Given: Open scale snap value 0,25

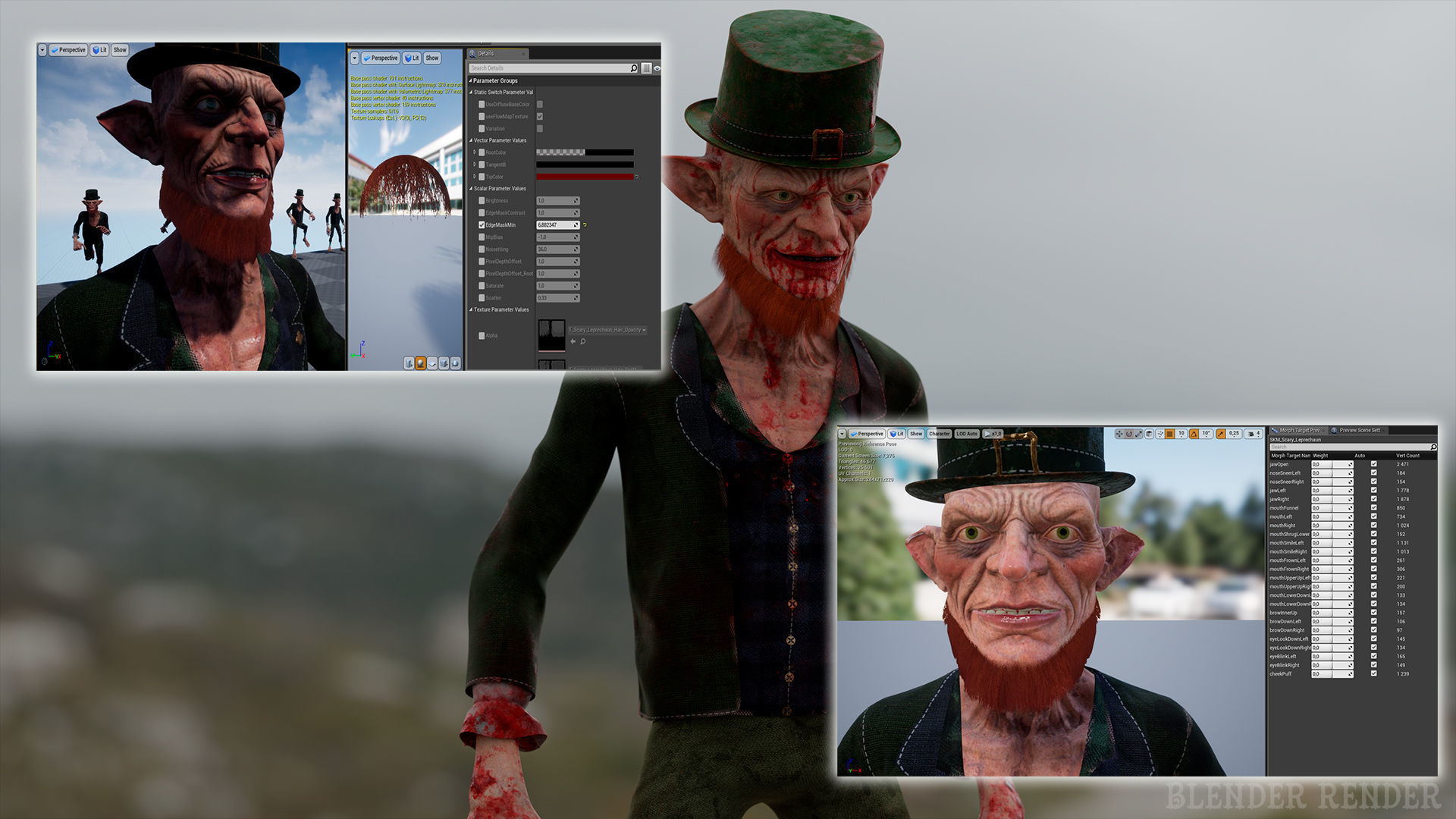Looking at the screenshot, I should [x=1234, y=434].
